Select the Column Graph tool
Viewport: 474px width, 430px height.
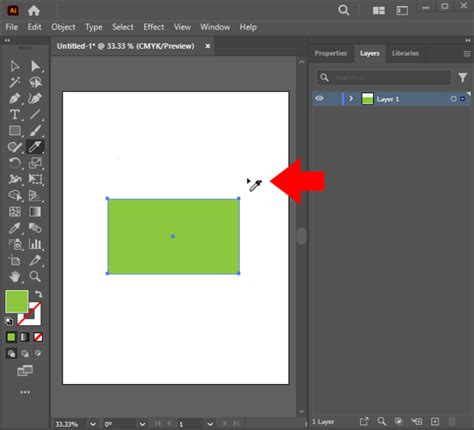[x=35, y=244]
